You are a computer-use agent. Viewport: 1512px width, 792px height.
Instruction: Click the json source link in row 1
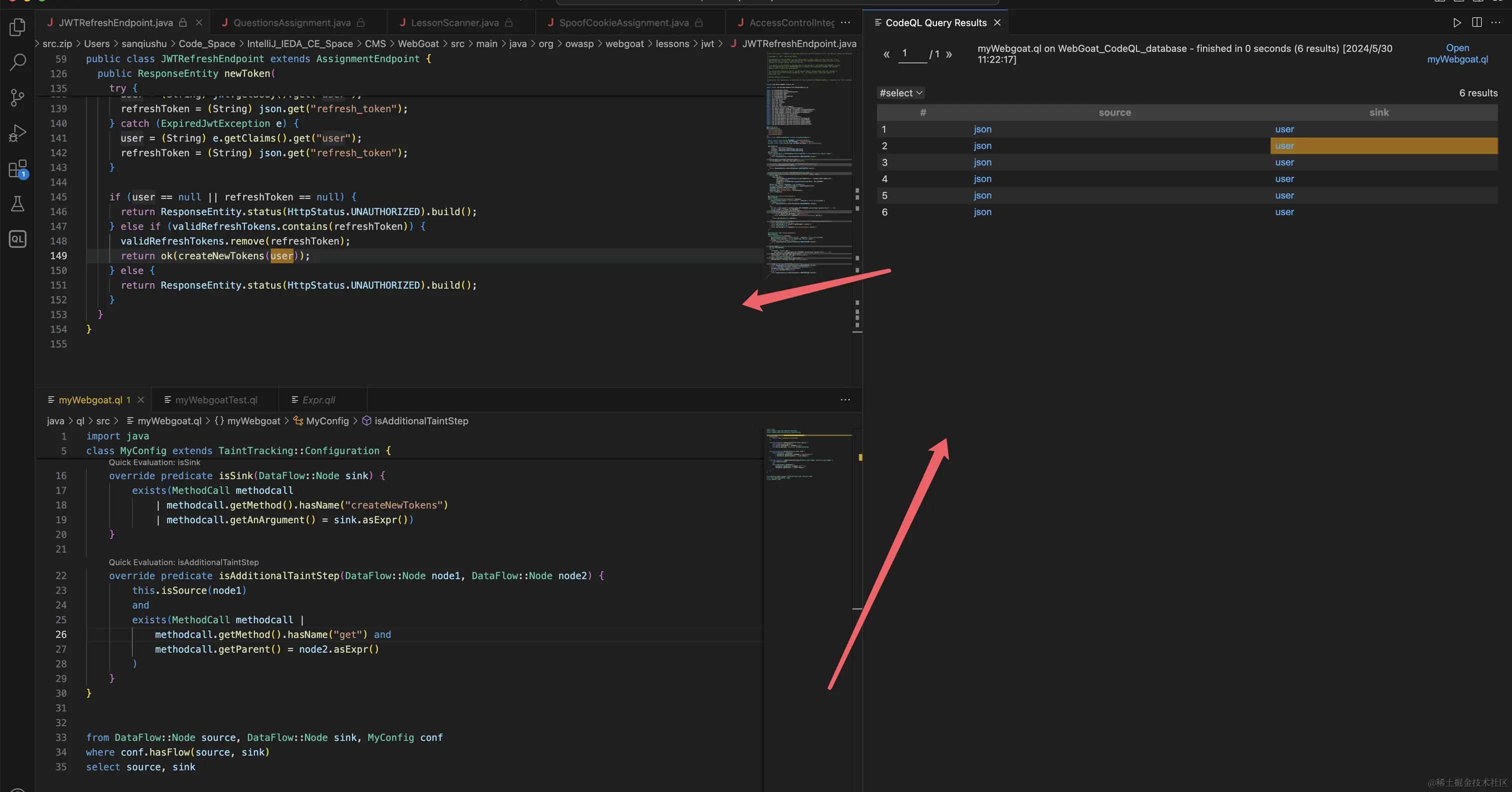tap(982, 129)
